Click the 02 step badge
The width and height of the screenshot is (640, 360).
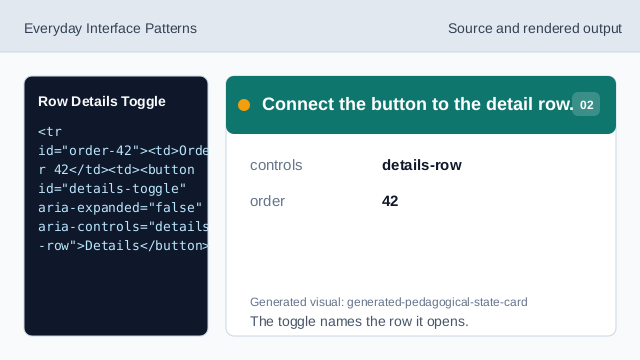point(586,104)
